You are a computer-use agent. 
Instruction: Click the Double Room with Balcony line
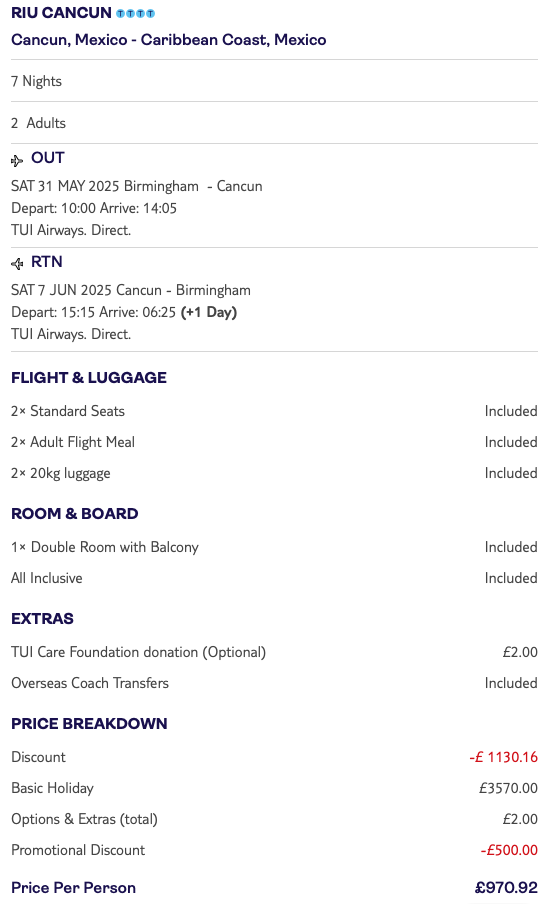(x=274, y=547)
